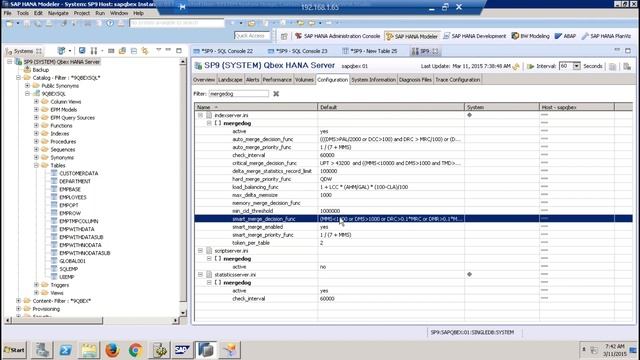Open the Diagnosis Files tab

(x=415, y=80)
